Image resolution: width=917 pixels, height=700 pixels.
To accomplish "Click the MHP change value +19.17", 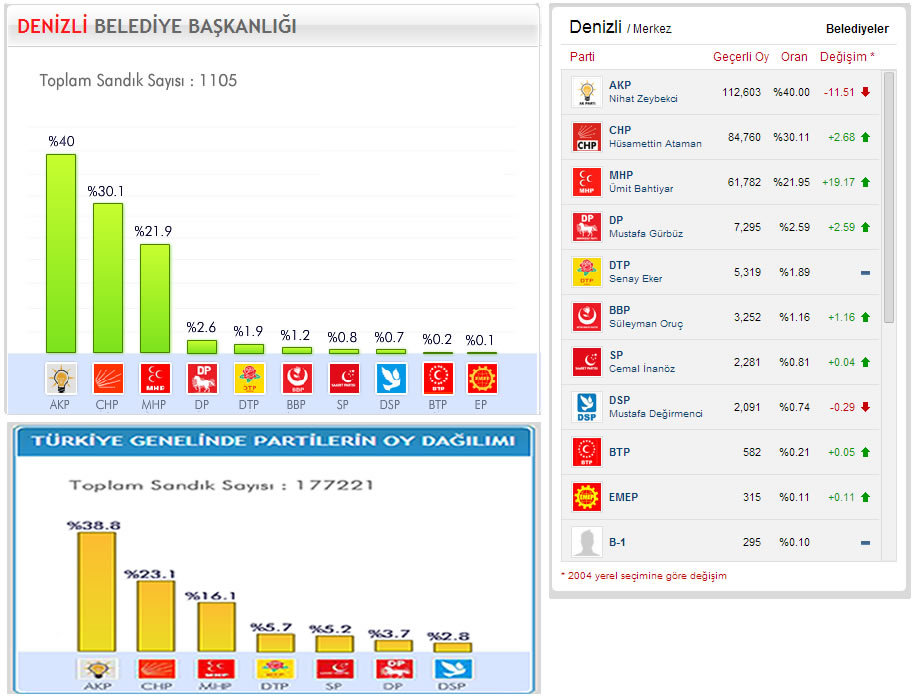I will 839,182.
